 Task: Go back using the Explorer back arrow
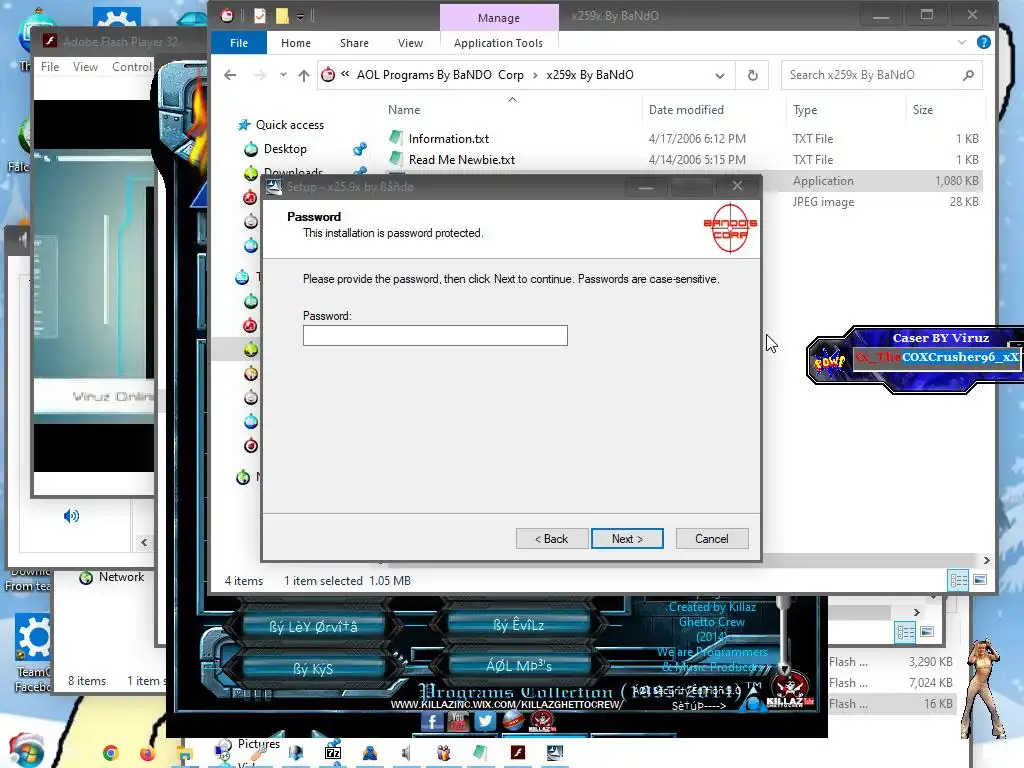click(x=230, y=75)
